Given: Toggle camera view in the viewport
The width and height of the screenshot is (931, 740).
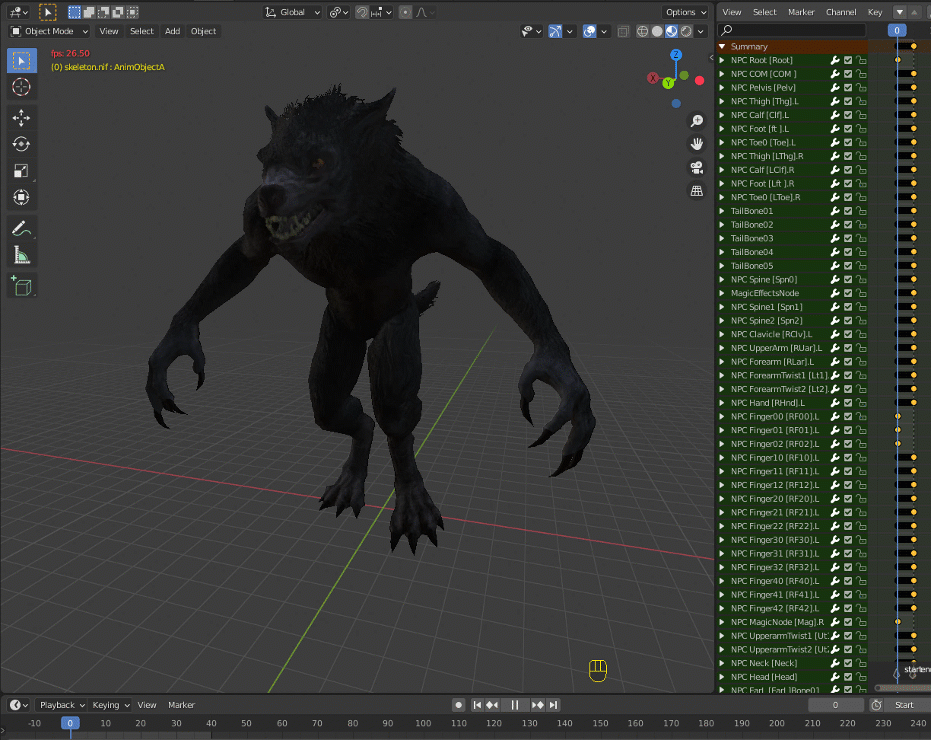Looking at the screenshot, I should pyautogui.click(x=697, y=167).
